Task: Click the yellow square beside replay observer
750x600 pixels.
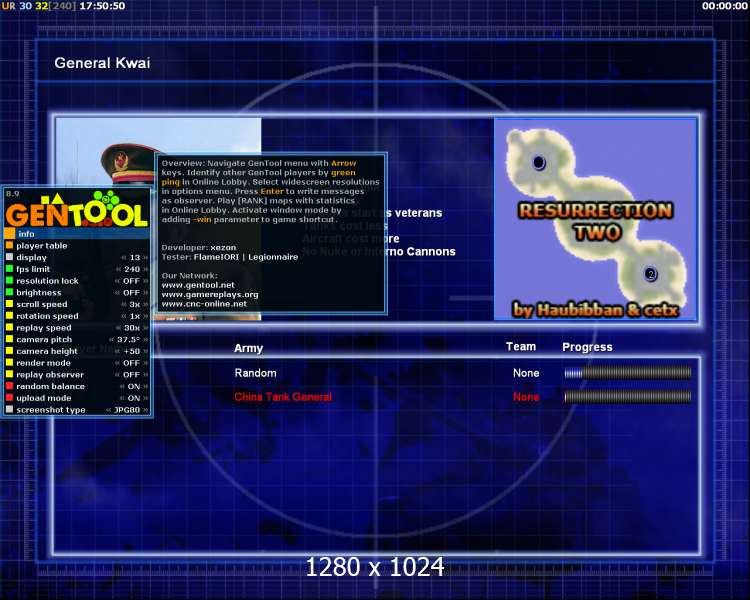Action: [x=9, y=375]
